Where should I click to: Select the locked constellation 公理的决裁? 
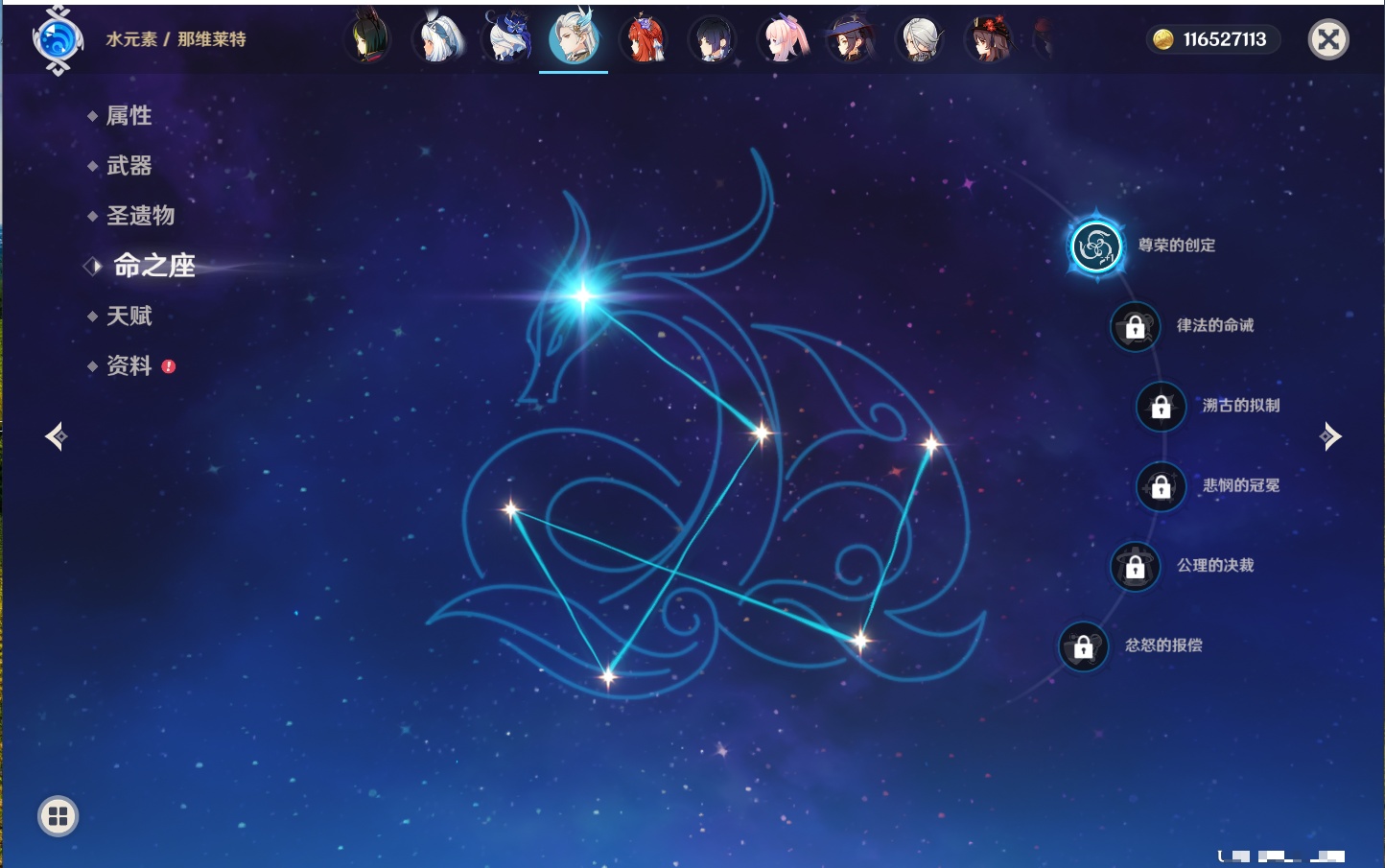(x=1135, y=567)
